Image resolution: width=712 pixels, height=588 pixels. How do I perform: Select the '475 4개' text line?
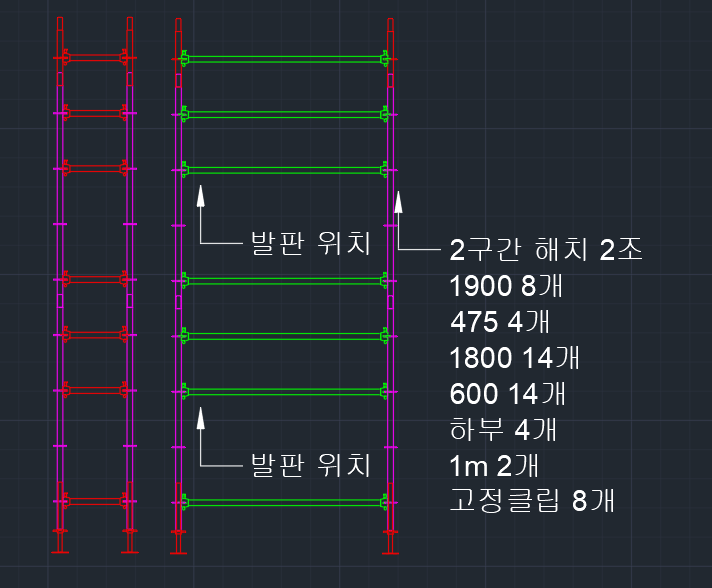click(x=499, y=321)
